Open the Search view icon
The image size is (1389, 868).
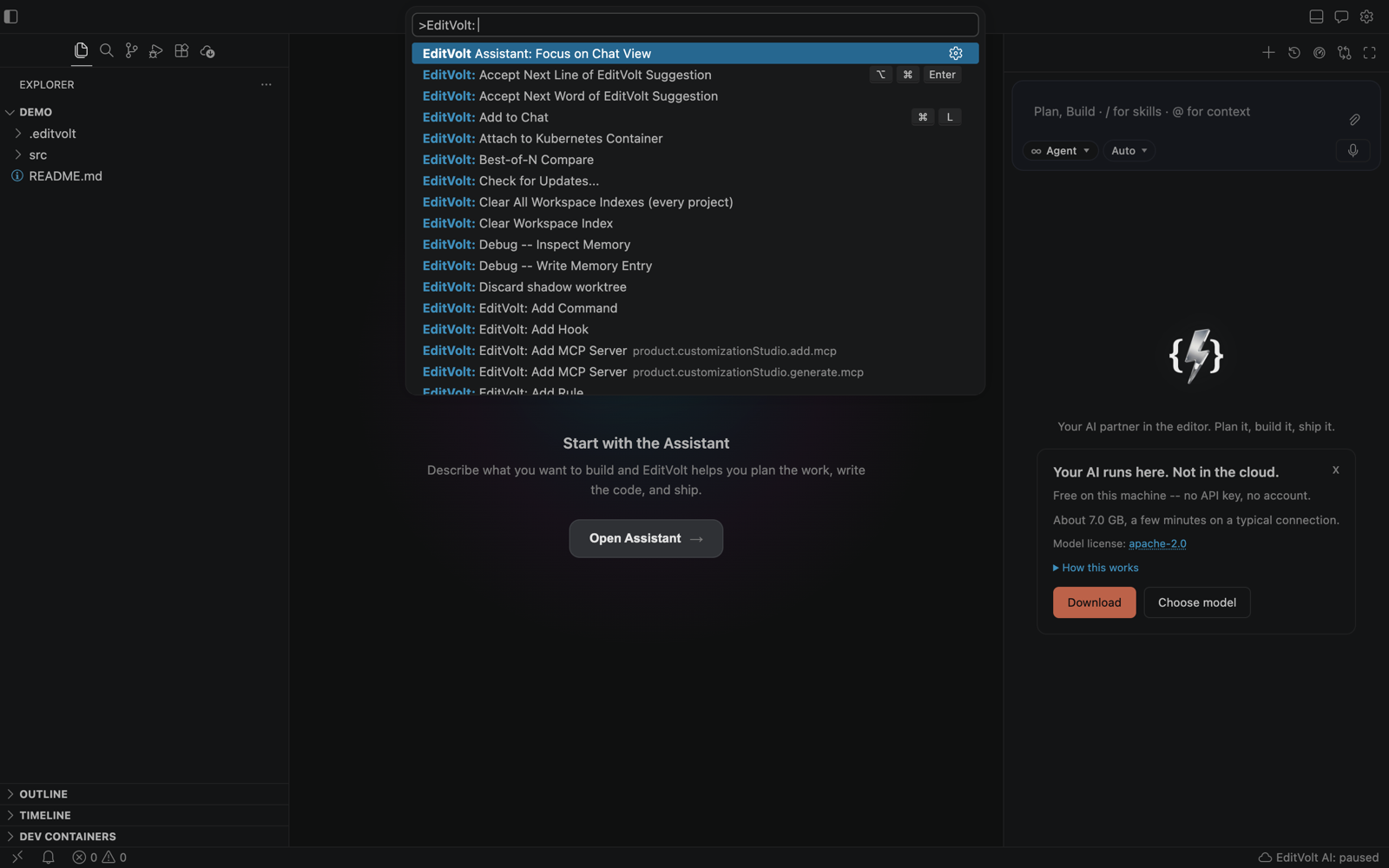(x=107, y=51)
